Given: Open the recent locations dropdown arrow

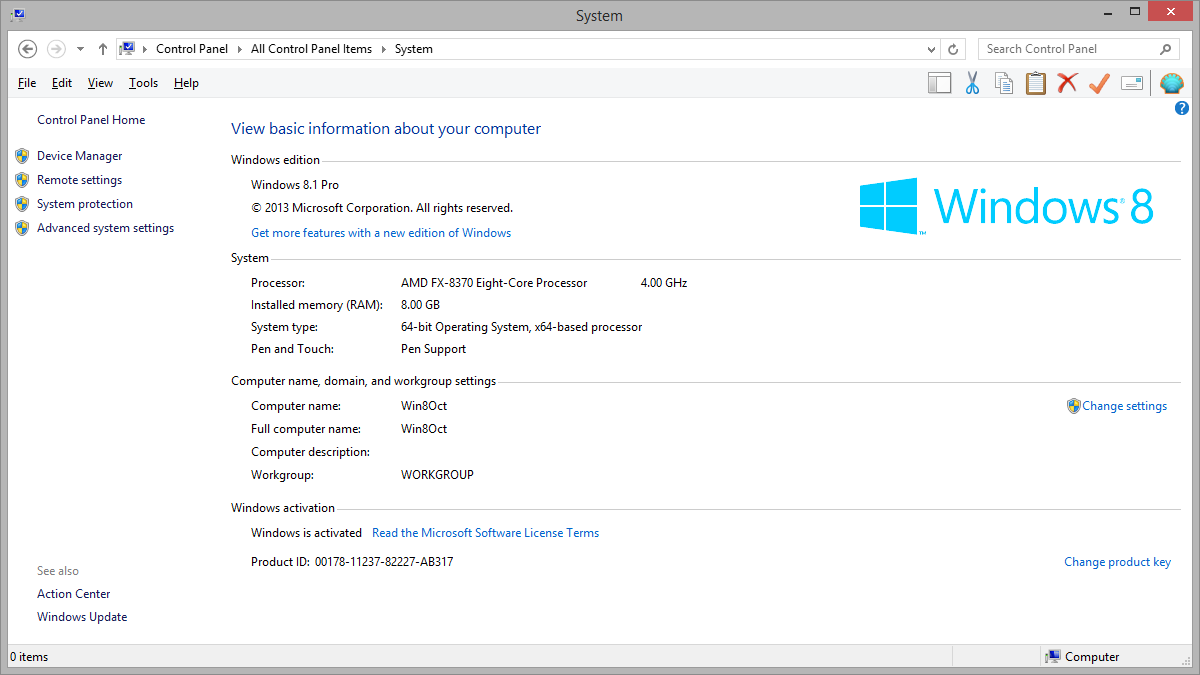Looking at the screenshot, I should tap(80, 49).
